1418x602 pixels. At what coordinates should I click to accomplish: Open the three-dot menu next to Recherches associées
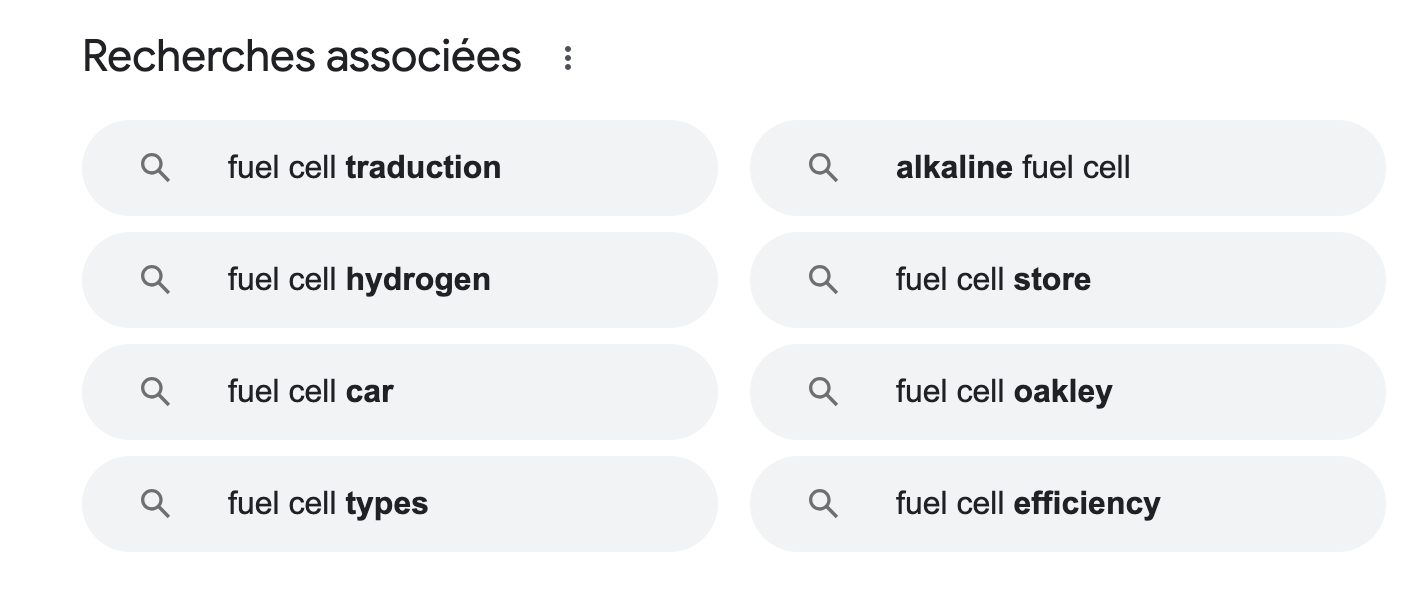[x=567, y=58]
